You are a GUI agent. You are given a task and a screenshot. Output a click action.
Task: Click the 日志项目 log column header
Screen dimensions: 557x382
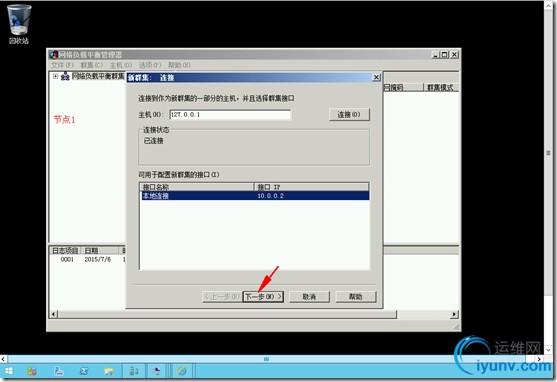tap(65, 251)
